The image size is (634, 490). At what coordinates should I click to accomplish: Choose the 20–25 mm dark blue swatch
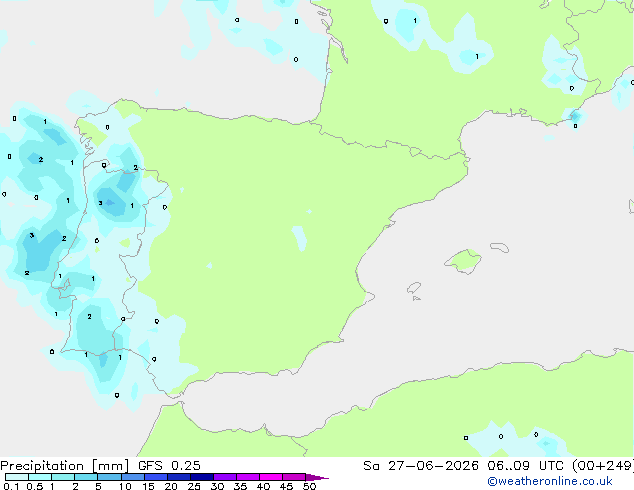[178, 477]
